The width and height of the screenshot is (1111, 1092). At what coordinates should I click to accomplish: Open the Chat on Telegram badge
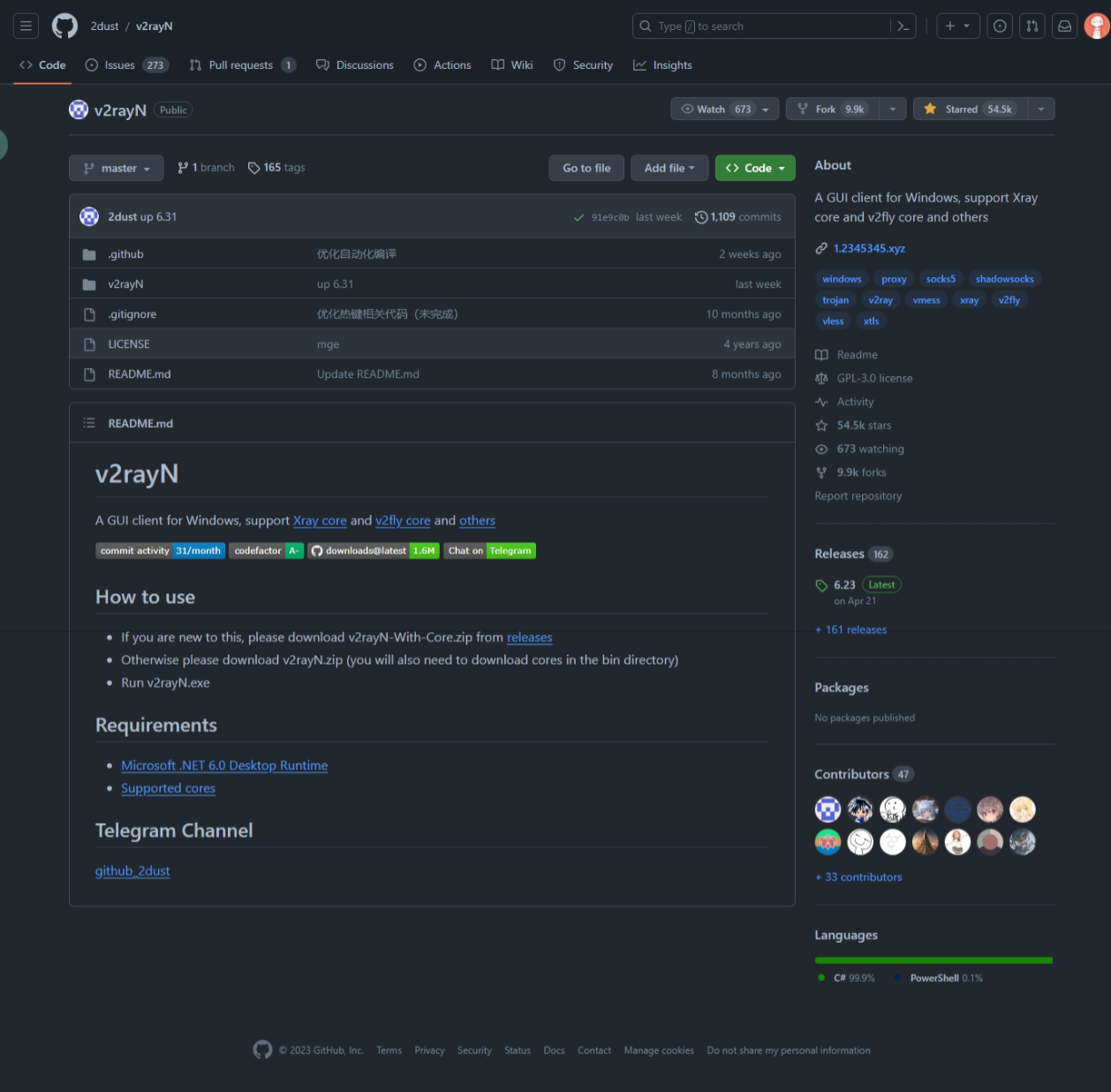489,551
